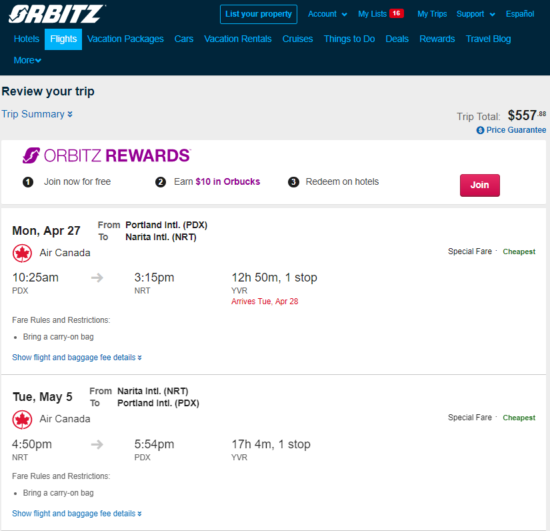Open the Account dropdown menu

click(328, 14)
